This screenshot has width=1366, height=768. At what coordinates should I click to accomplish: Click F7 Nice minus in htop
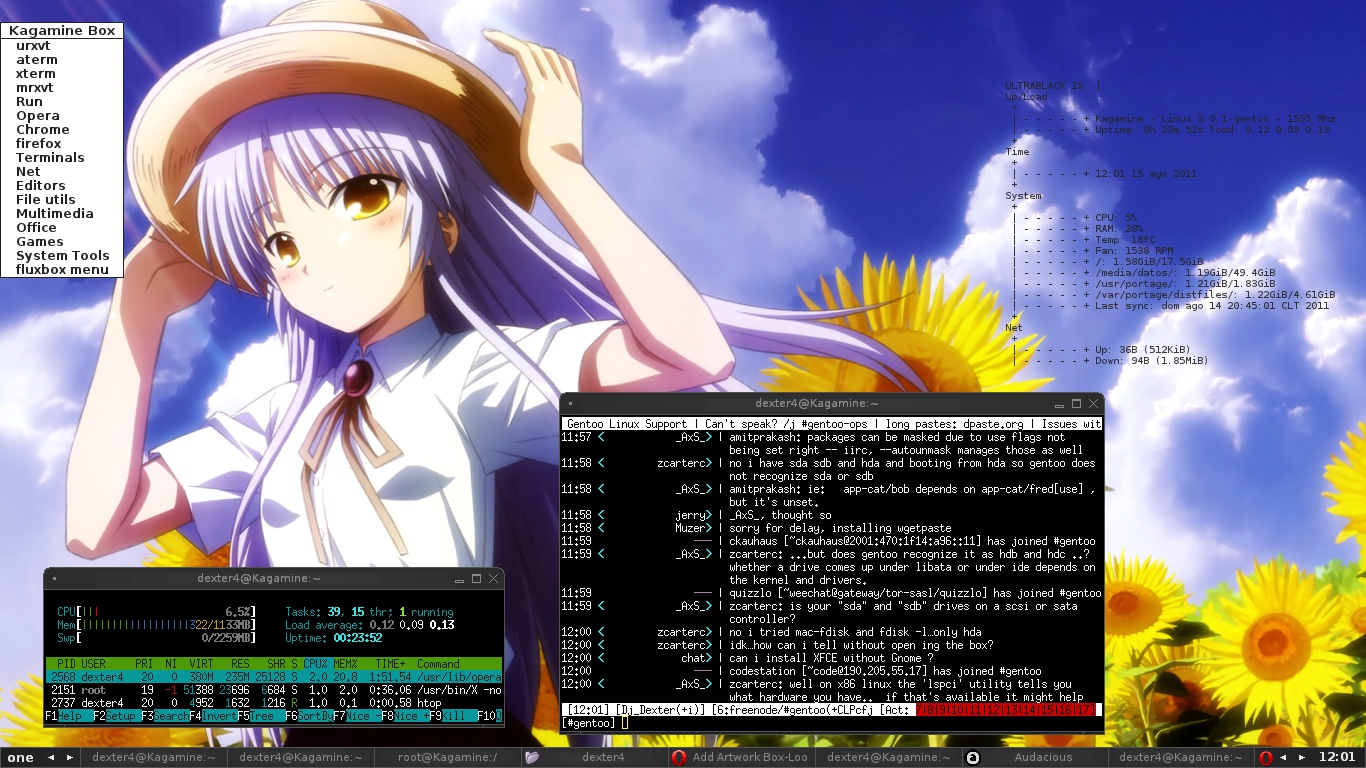(357, 717)
